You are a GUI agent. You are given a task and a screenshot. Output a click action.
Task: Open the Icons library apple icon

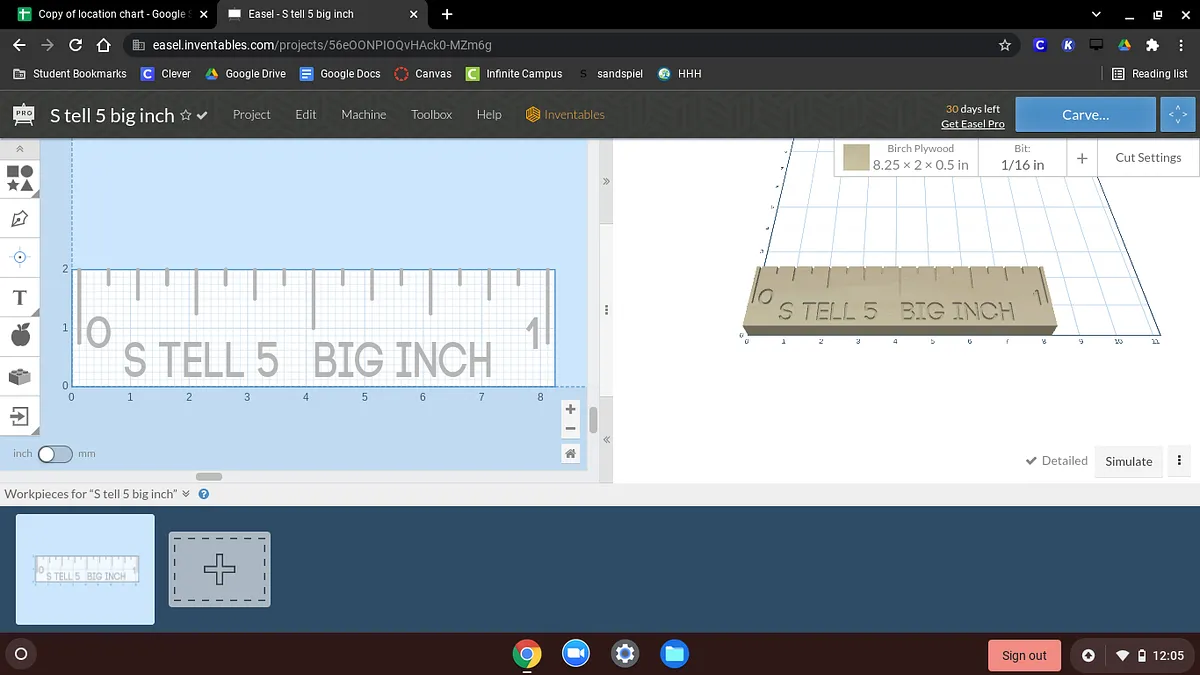tap(20, 337)
